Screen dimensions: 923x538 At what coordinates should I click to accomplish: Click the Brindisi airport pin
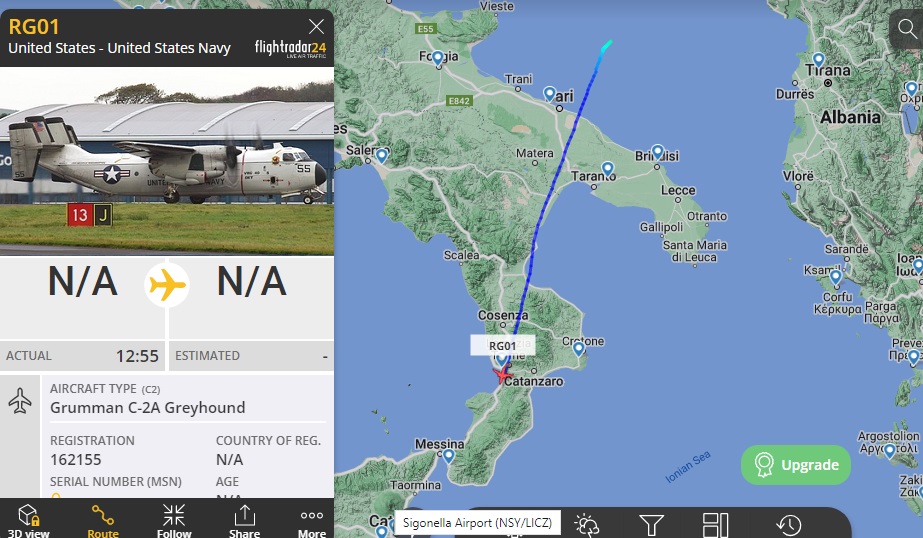[658, 152]
